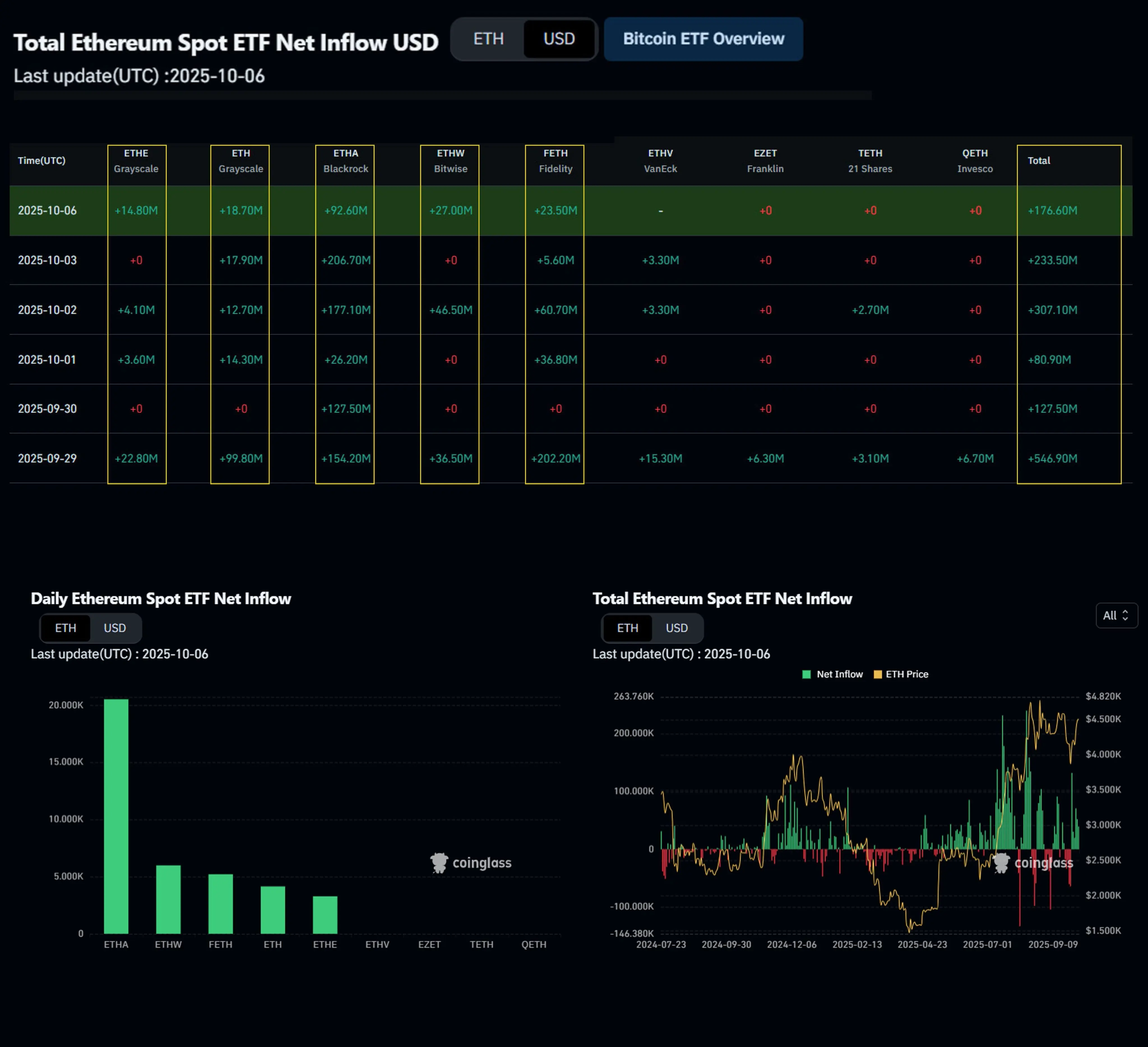Toggle ETH Price yellow legend swatch
Viewport: 1148px width, 1047px height.
tap(878, 674)
